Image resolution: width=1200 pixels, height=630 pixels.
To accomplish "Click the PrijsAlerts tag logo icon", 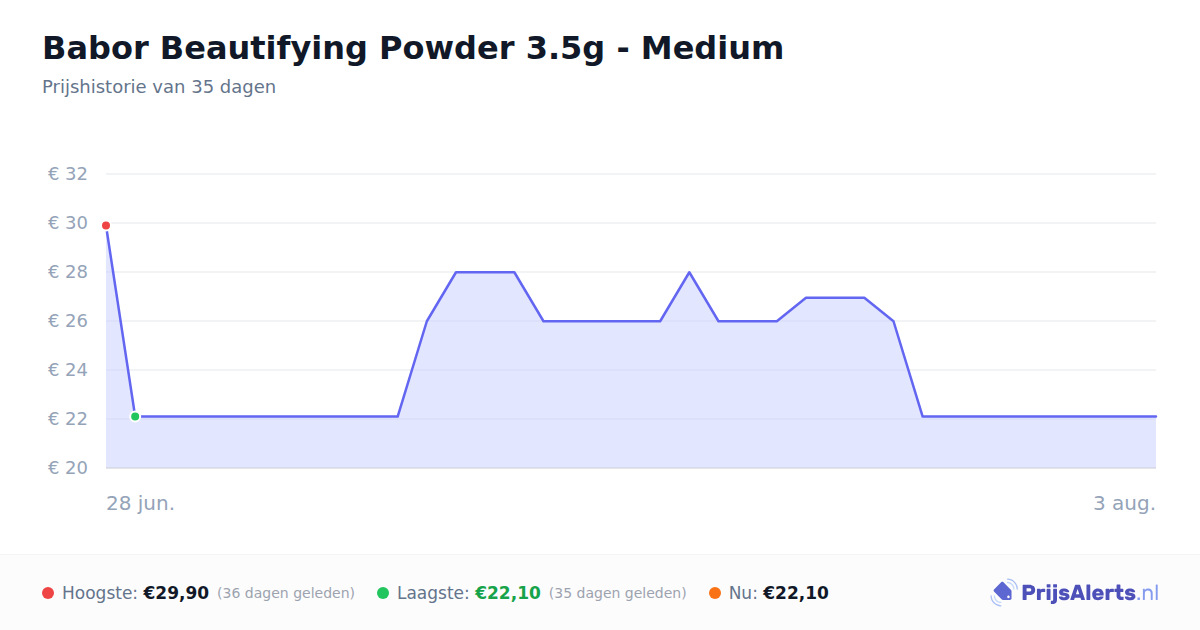I will [1003, 593].
